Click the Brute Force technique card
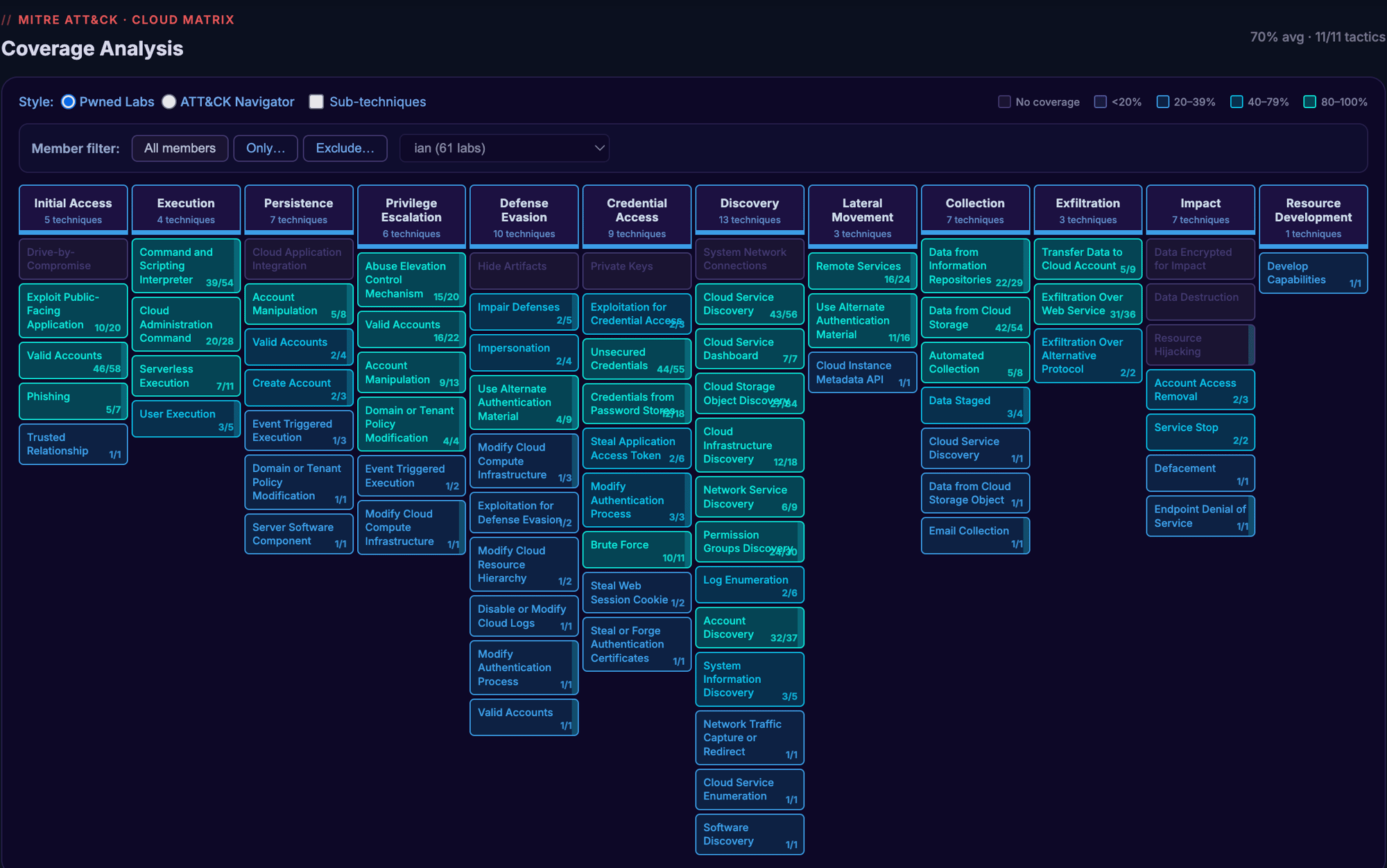1387x868 pixels. click(x=637, y=550)
